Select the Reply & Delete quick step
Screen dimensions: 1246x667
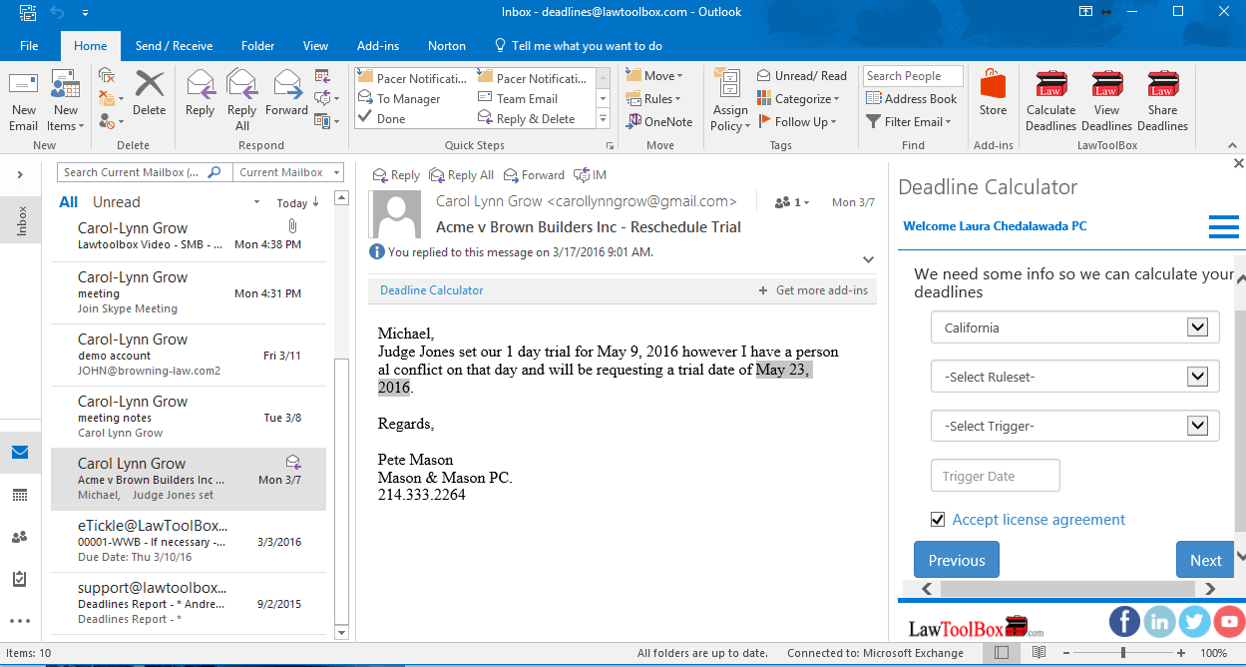(x=527, y=119)
